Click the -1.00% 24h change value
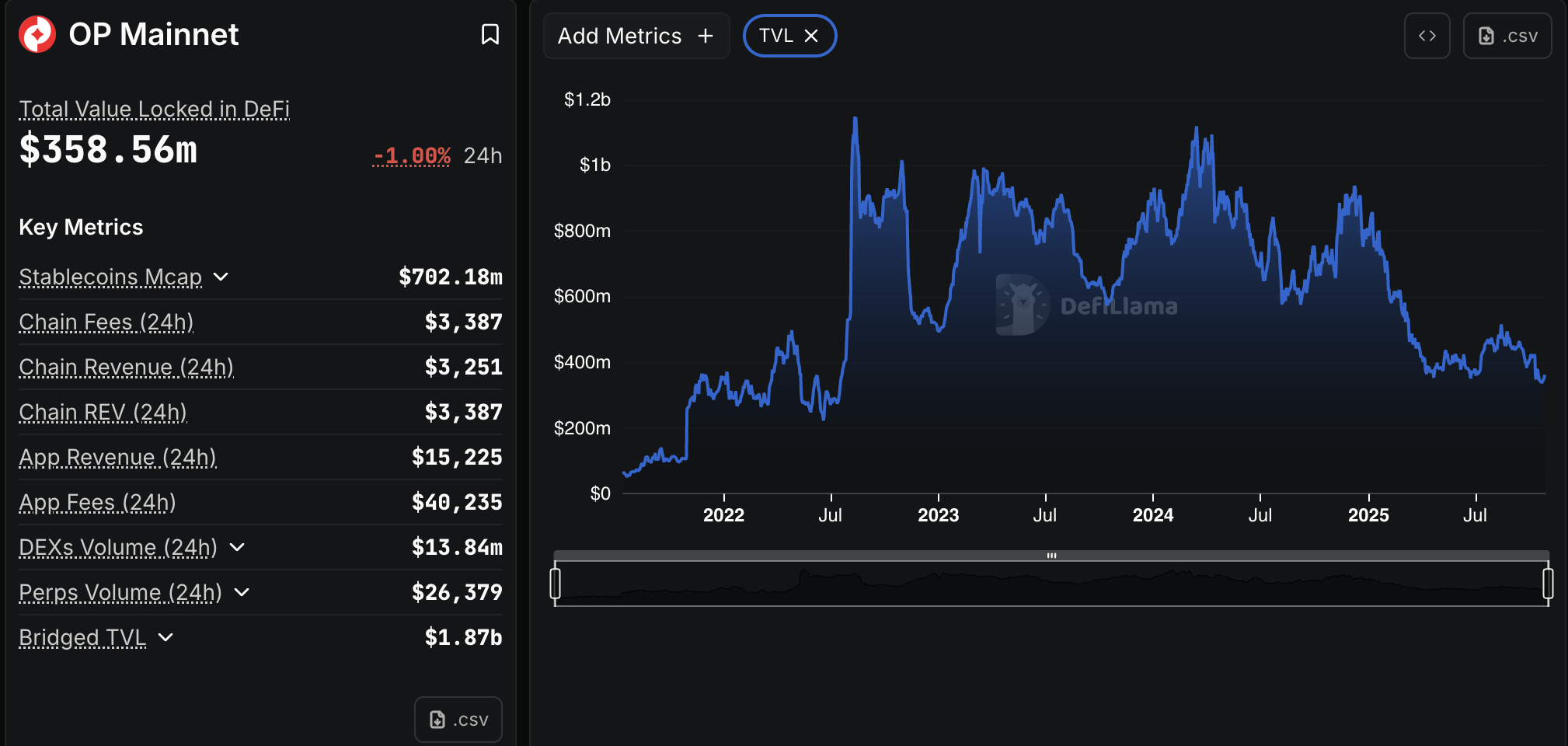Image resolution: width=1568 pixels, height=746 pixels. pyautogui.click(x=412, y=155)
